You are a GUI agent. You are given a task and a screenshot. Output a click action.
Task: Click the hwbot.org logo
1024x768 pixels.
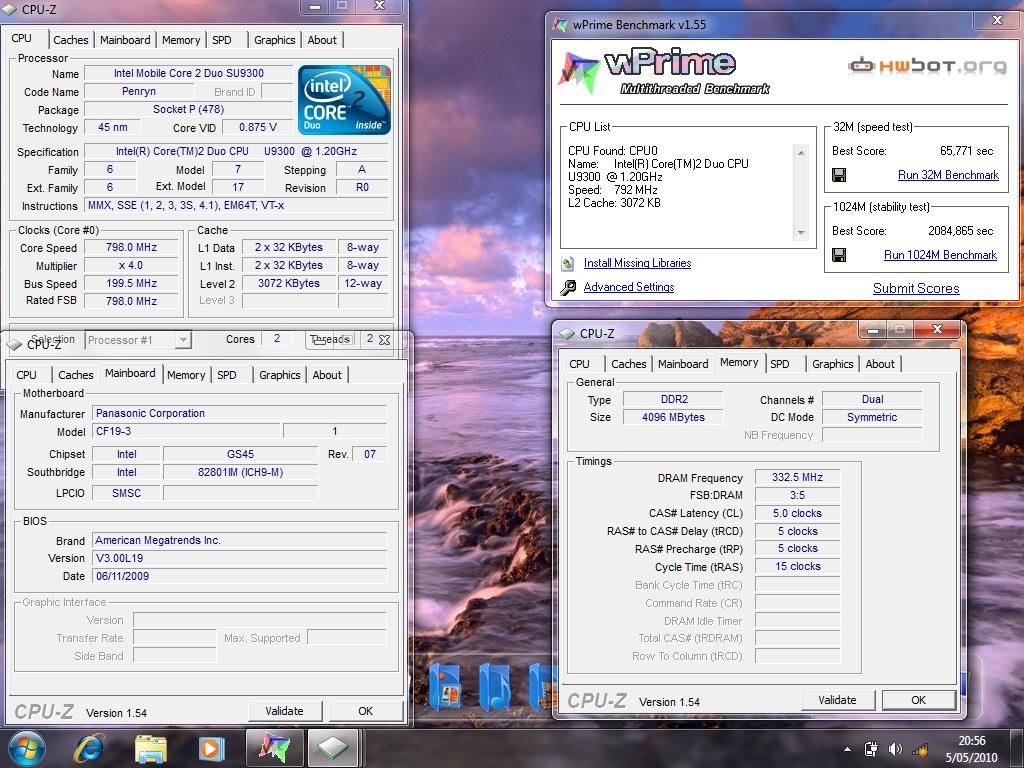coord(927,65)
